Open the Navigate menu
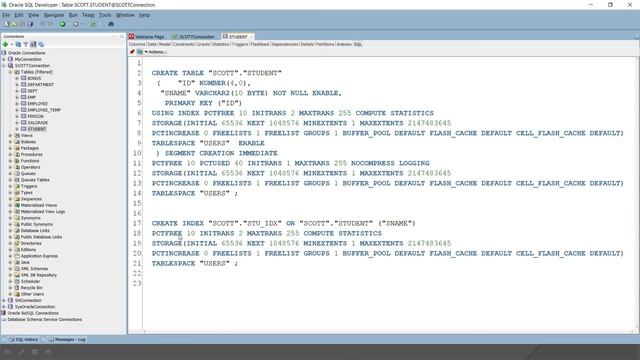 54,15
